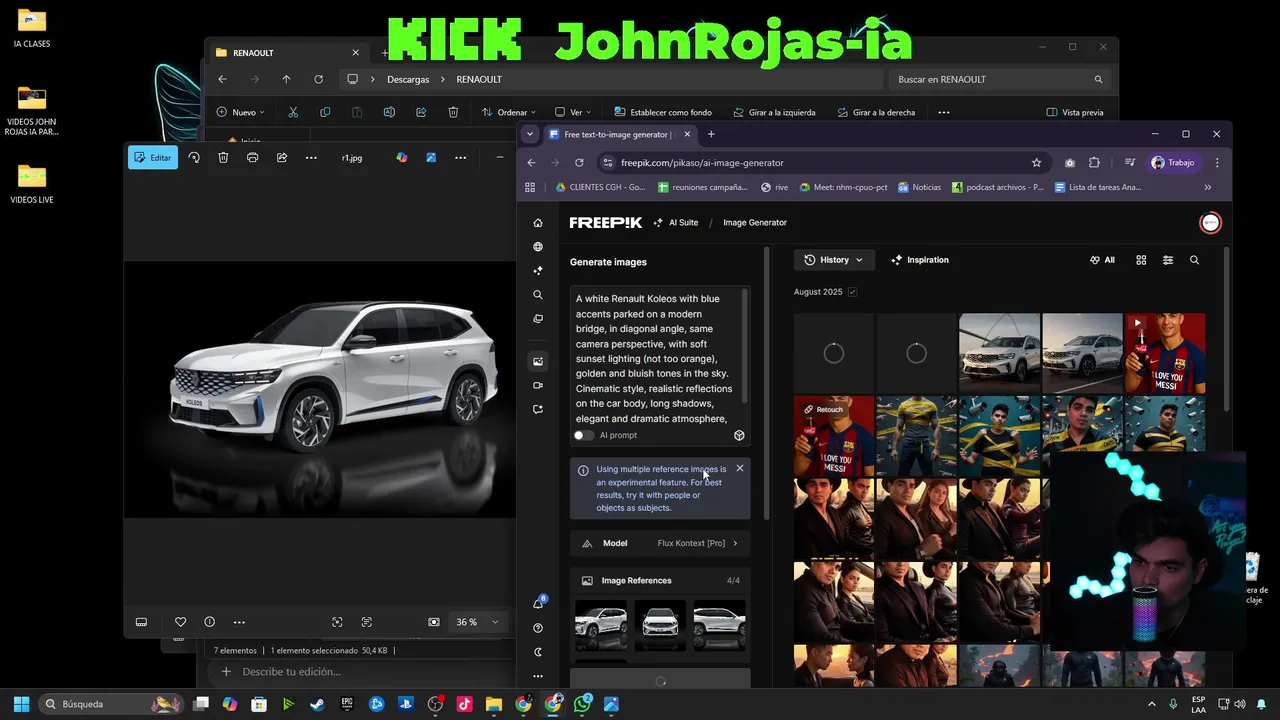This screenshot has width=1280, height=720.
Task: Toggle the AI prompt switch
Action: pyautogui.click(x=583, y=435)
